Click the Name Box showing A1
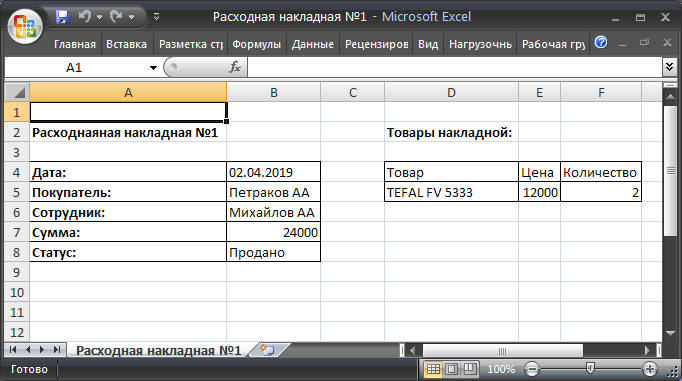 point(75,68)
